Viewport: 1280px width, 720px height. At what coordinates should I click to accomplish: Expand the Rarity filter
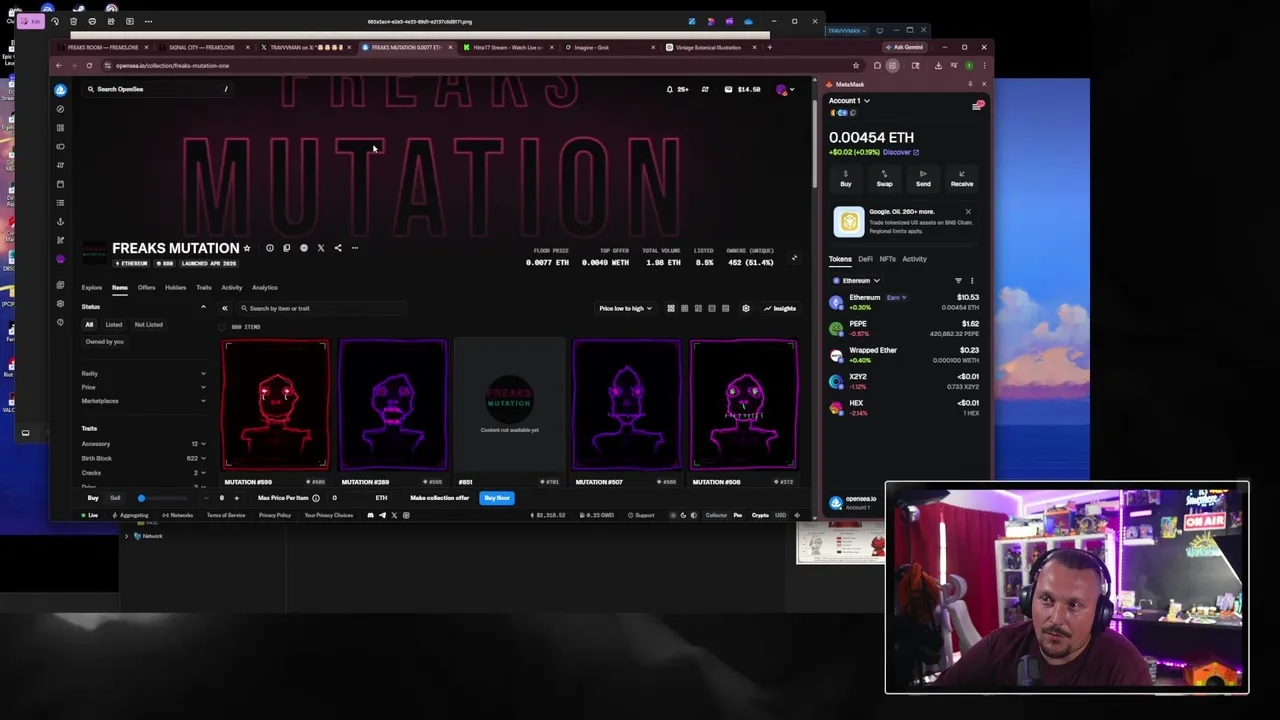click(x=144, y=374)
